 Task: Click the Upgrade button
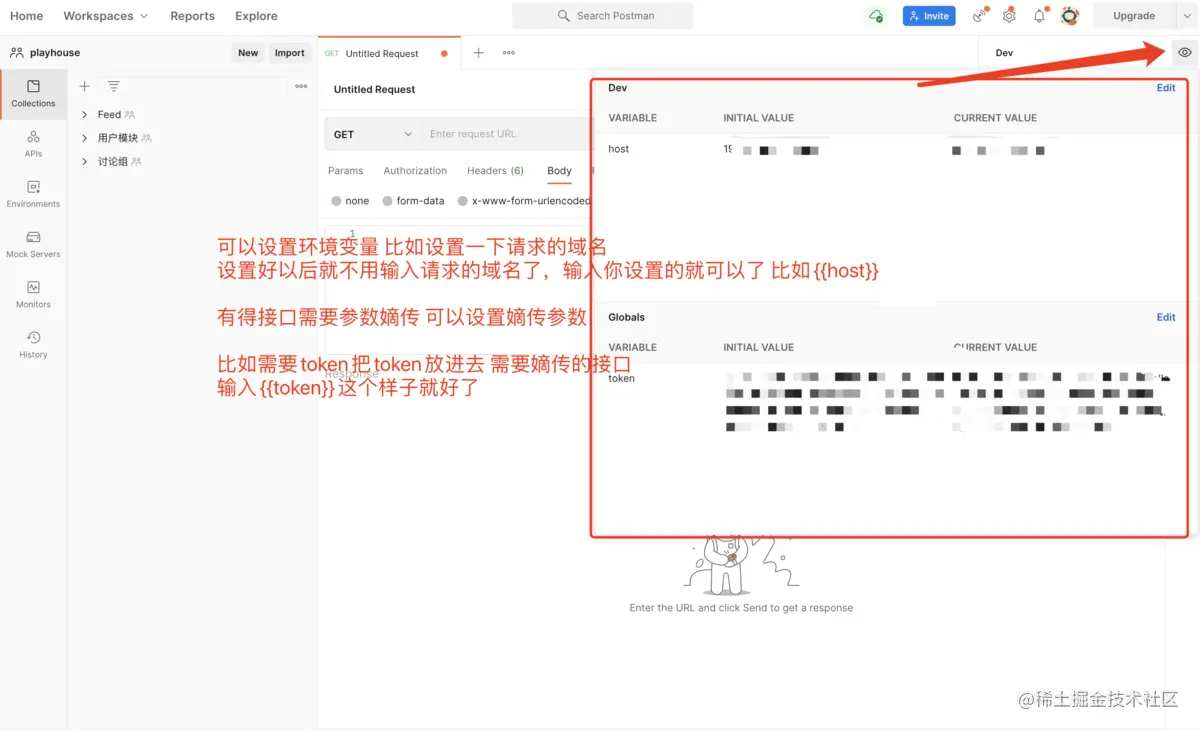coord(1134,16)
